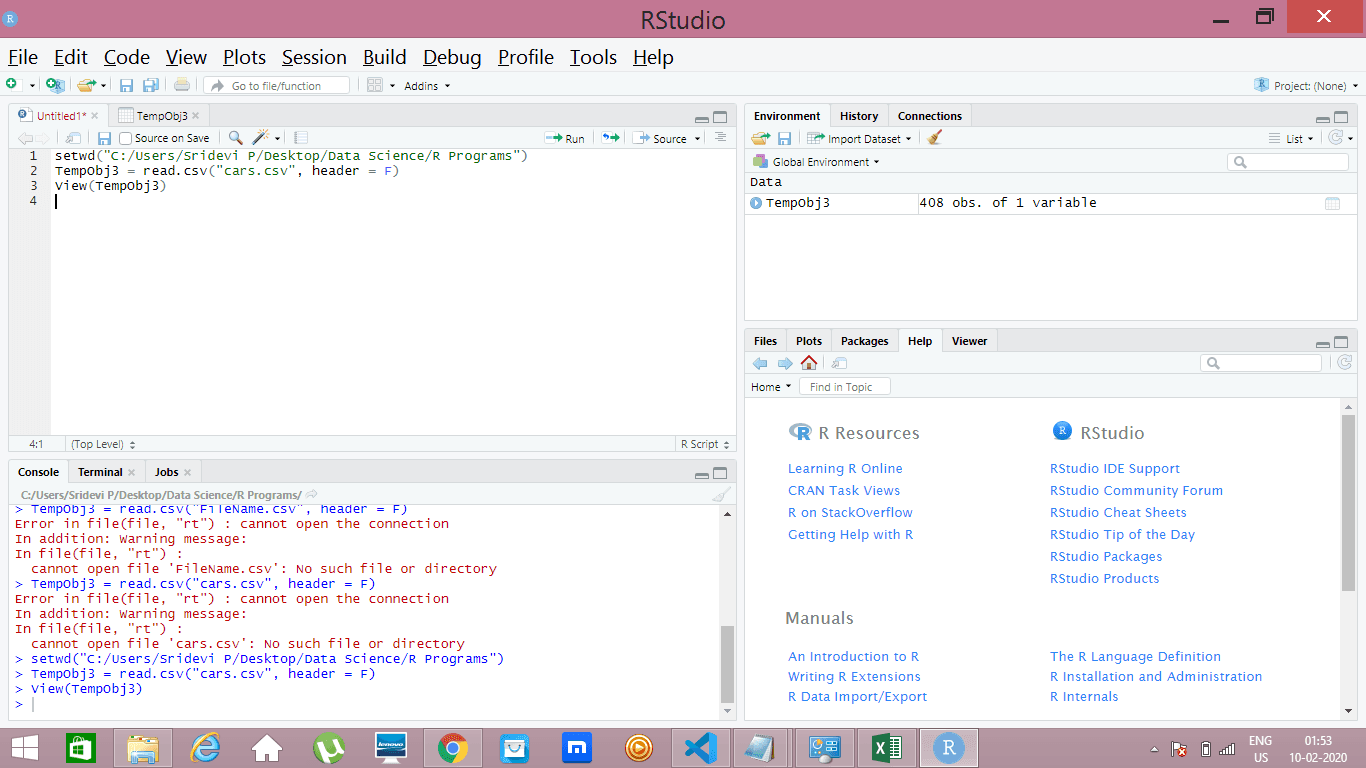Show document outline icon
This screenshot has width=1366, height=768.
click(720, 138)
